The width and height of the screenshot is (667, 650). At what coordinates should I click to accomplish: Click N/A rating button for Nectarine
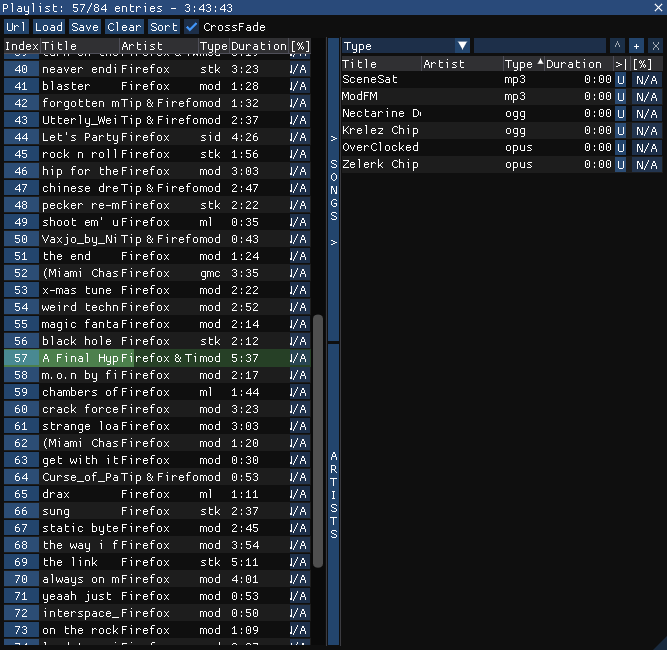click(x=647, y=114)
